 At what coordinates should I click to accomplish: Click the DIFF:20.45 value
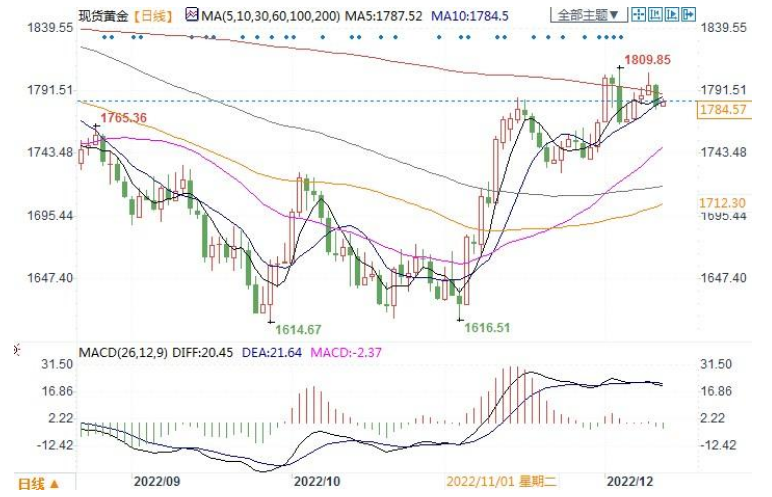pyautogui.click(x=202, y=353)
